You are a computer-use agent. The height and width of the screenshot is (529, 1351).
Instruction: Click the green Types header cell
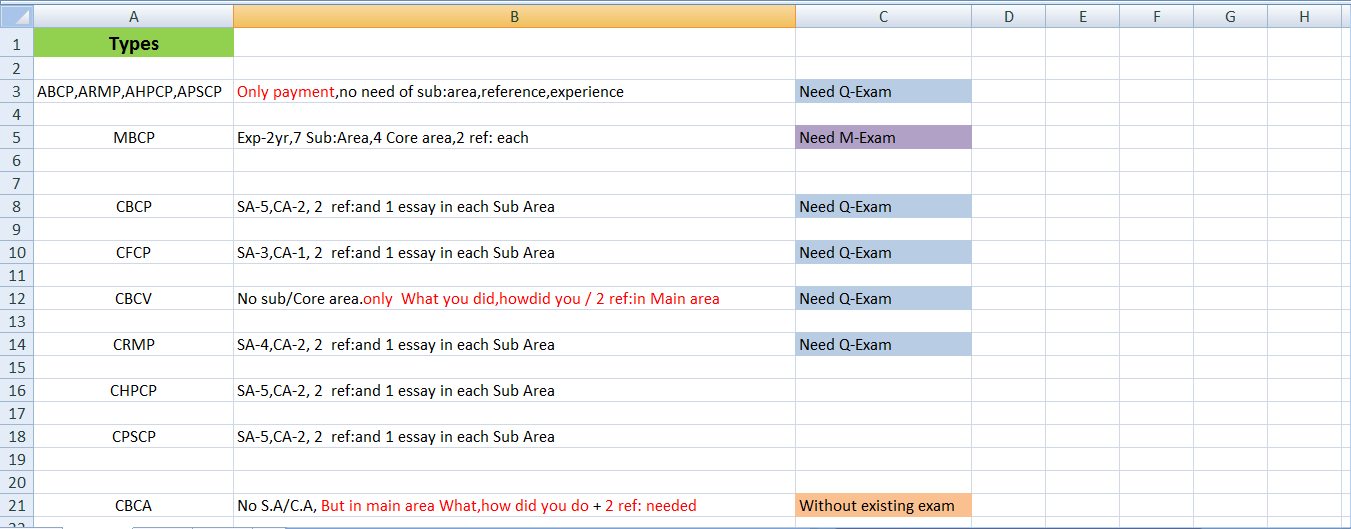133,44
